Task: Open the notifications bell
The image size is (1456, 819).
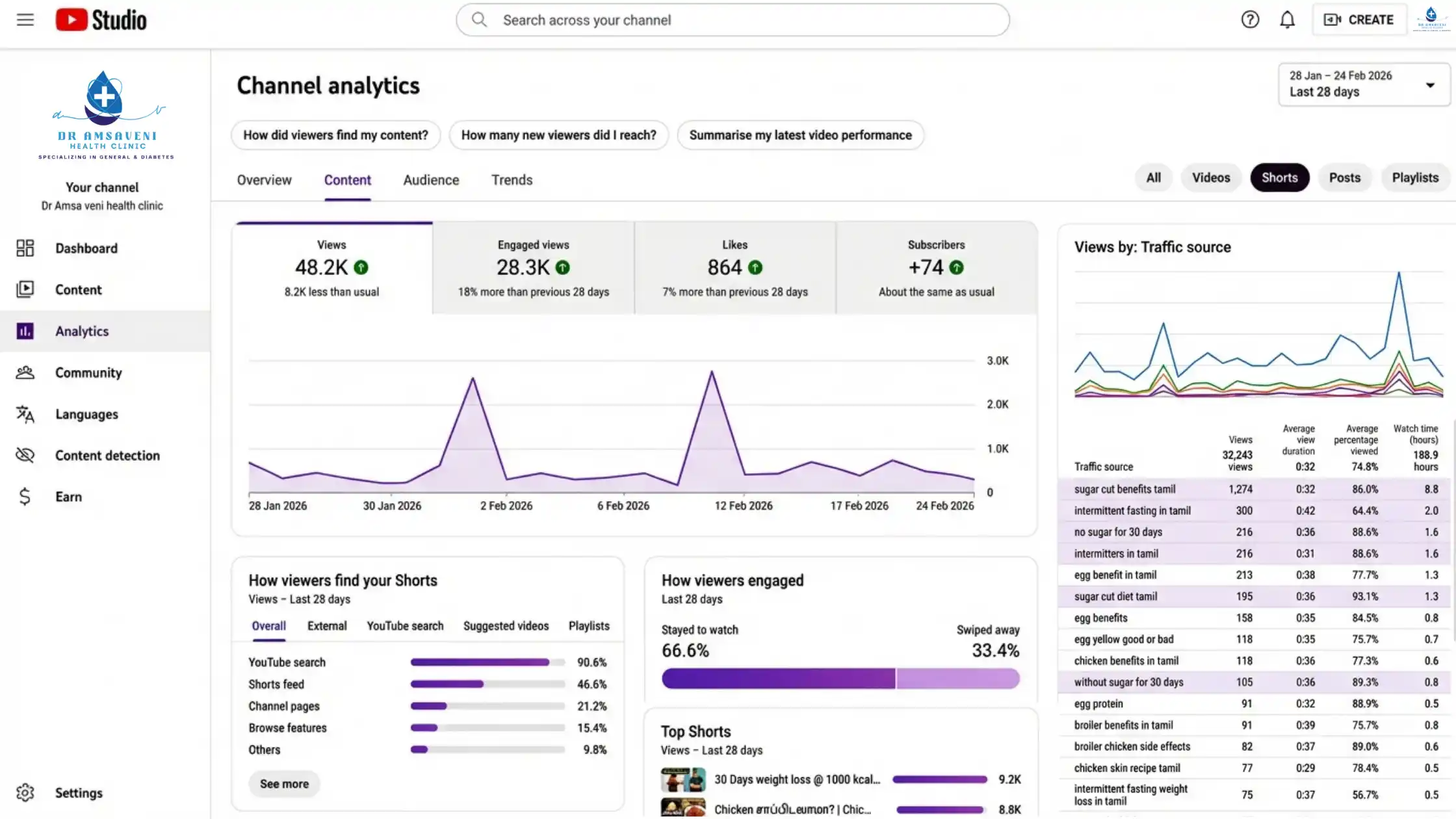Action: coord(1287,19)
